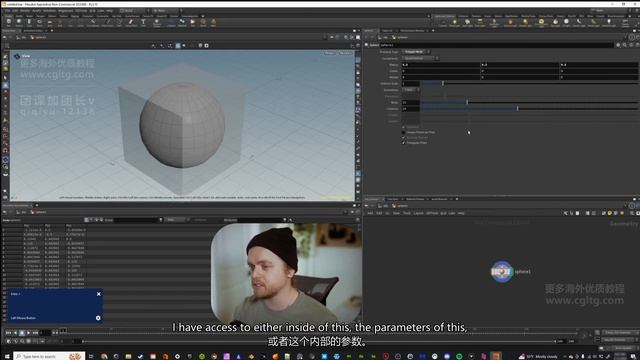This screenshot has height=360, width=640.
Task: Open the Windows Start menu
Action: click(7, 356)
